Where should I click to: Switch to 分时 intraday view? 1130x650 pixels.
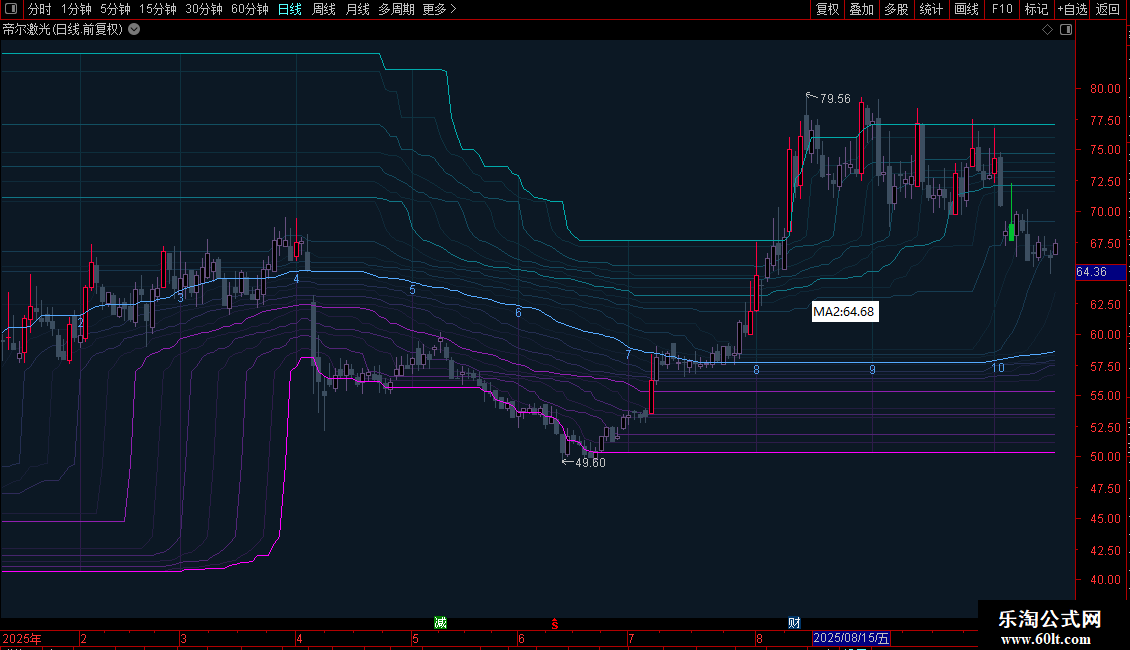(x=40, y=9)
